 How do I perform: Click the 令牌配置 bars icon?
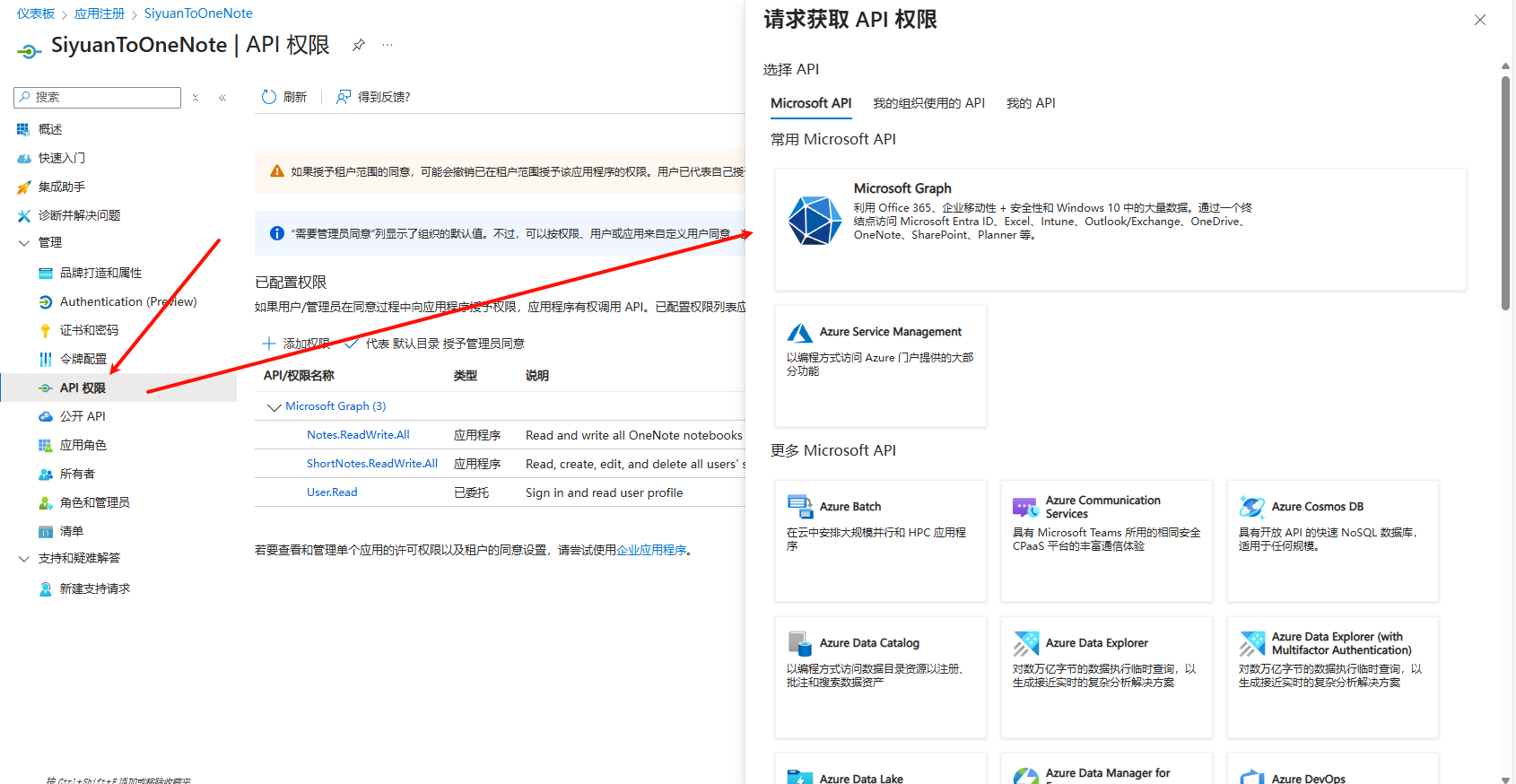point(45,359)
